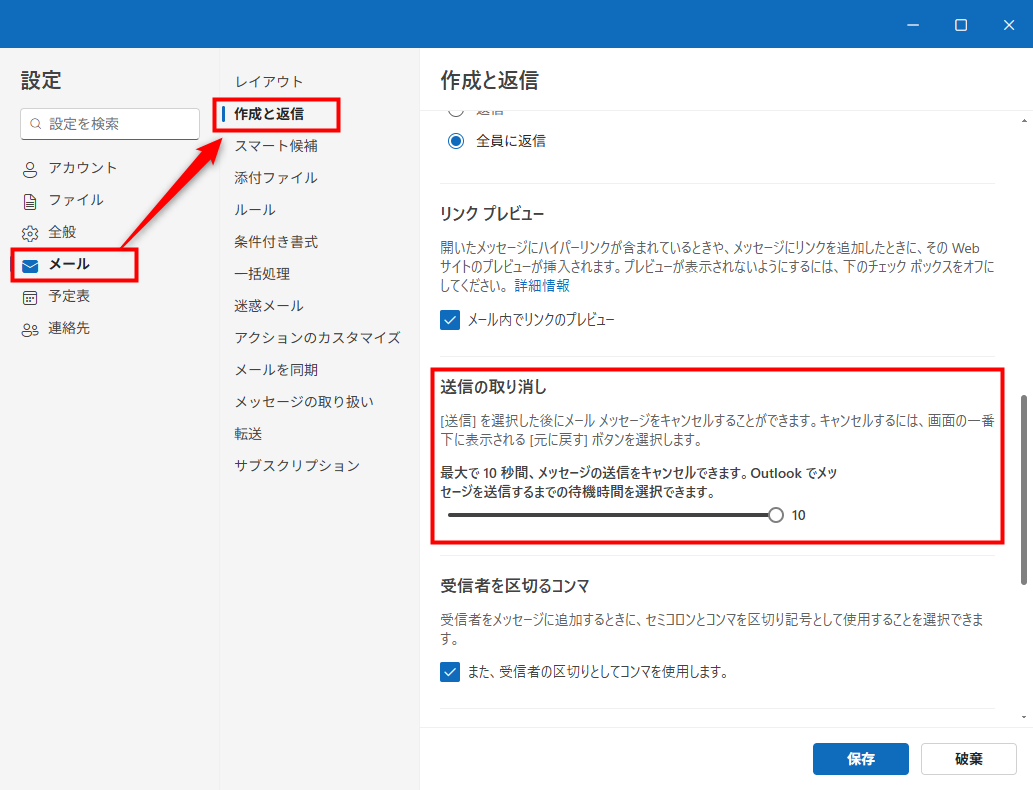The height and width of the screenshot is (790, 1033).
Task: Select the 全員に返信 radio button
Action: [x=456, y=141]
